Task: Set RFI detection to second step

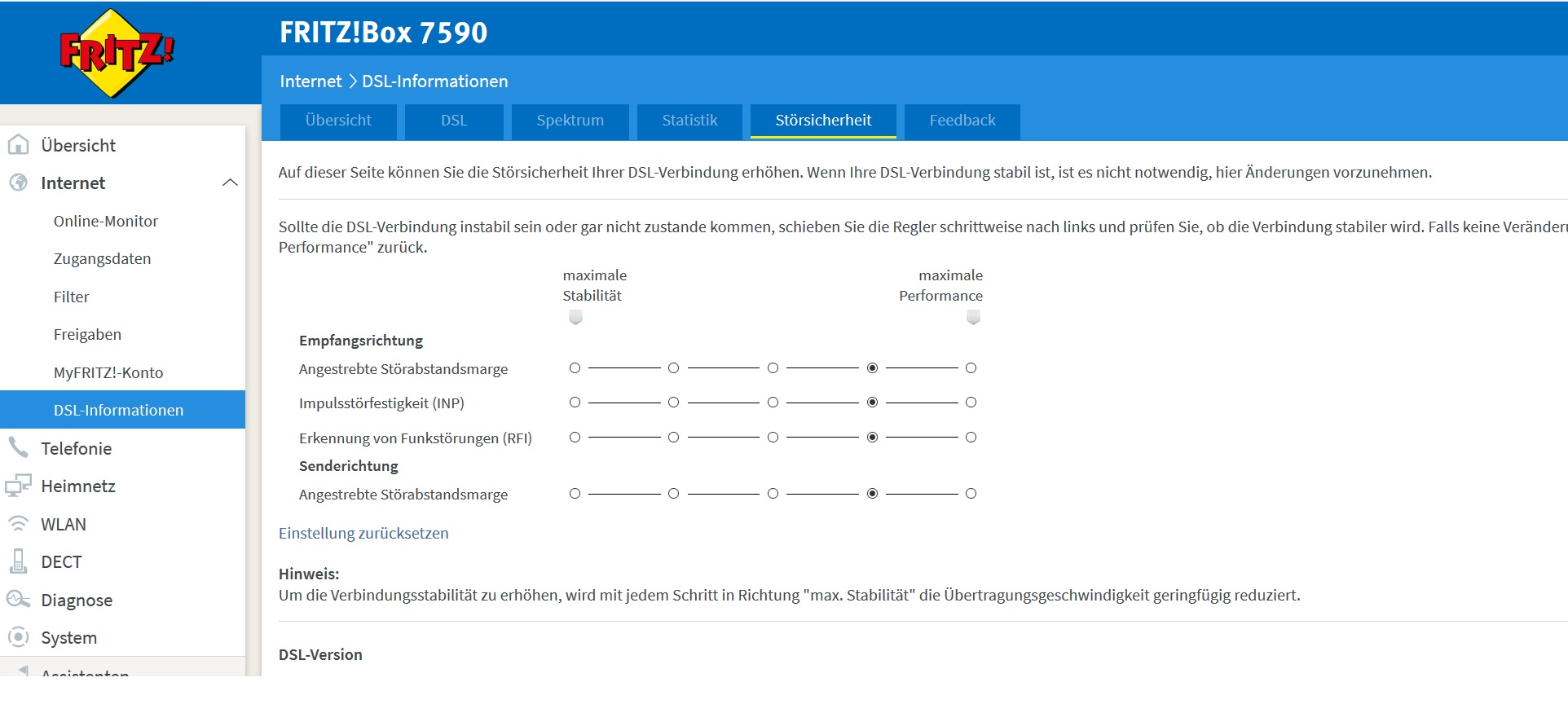Action: [x=673, y=438]
